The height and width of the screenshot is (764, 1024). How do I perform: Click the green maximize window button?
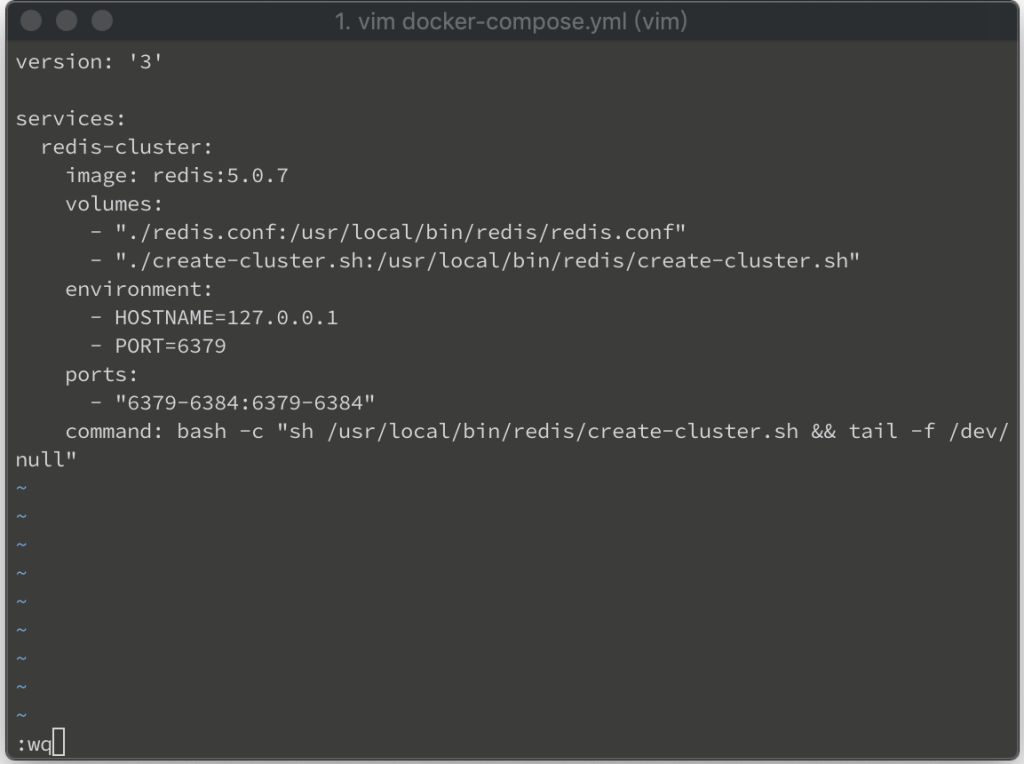(x=102, y=21)
